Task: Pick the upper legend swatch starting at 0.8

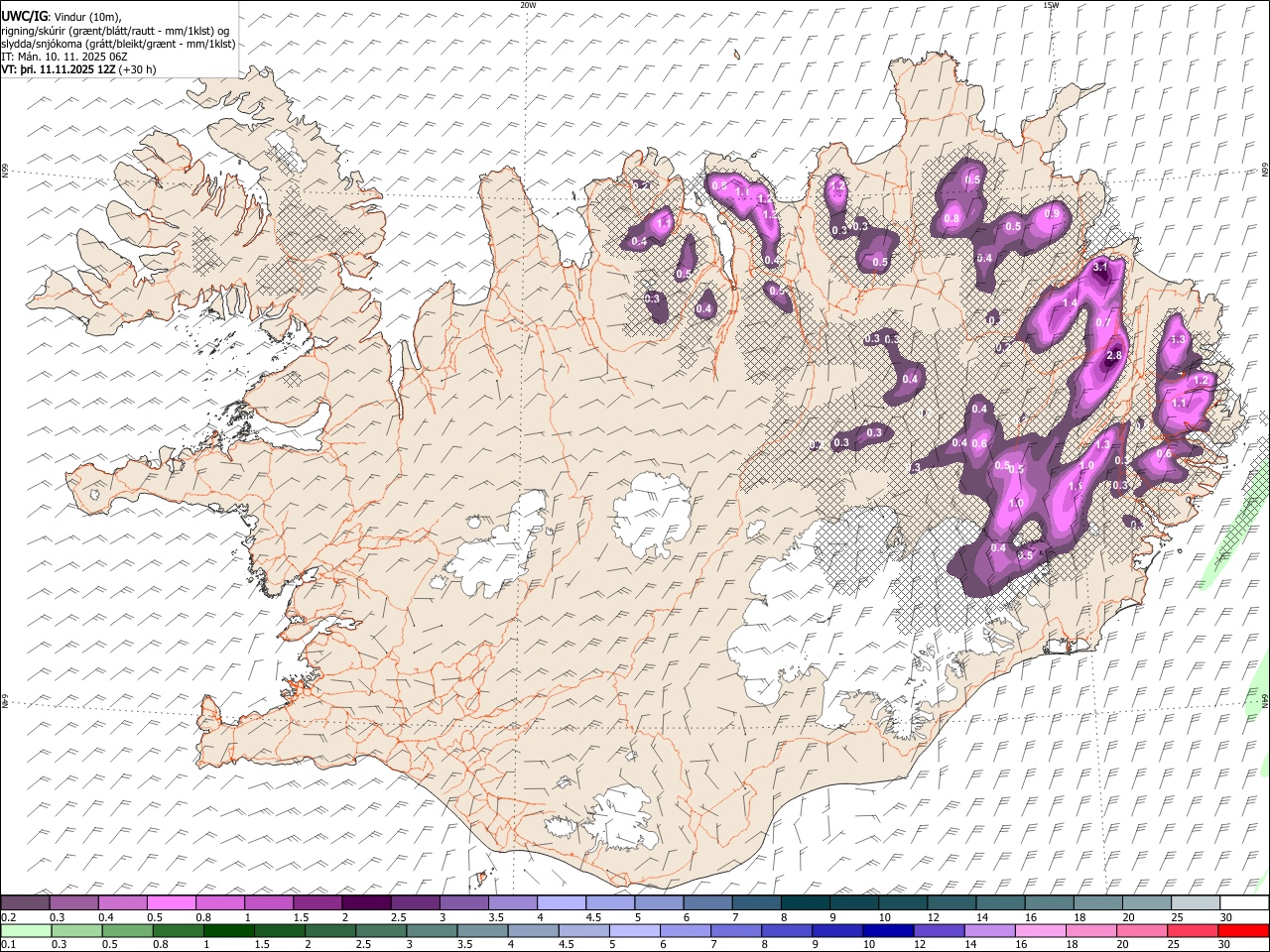Action: [219, 903]
